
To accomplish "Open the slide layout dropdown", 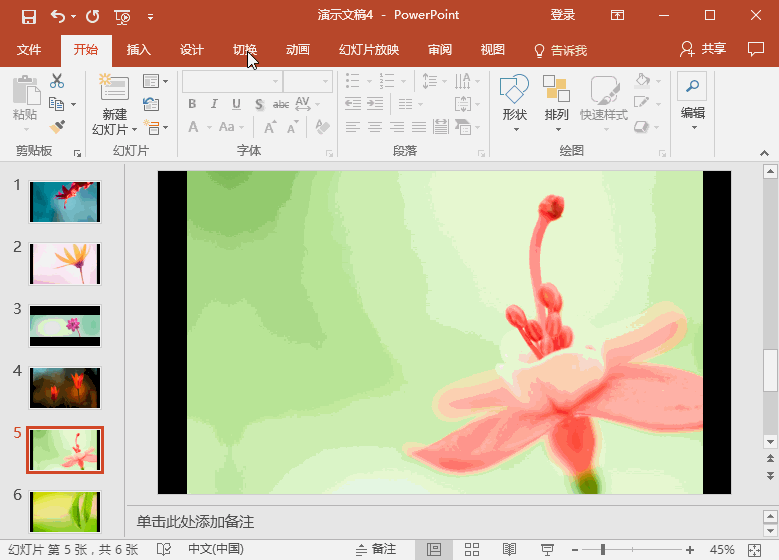I will (155, 80).
